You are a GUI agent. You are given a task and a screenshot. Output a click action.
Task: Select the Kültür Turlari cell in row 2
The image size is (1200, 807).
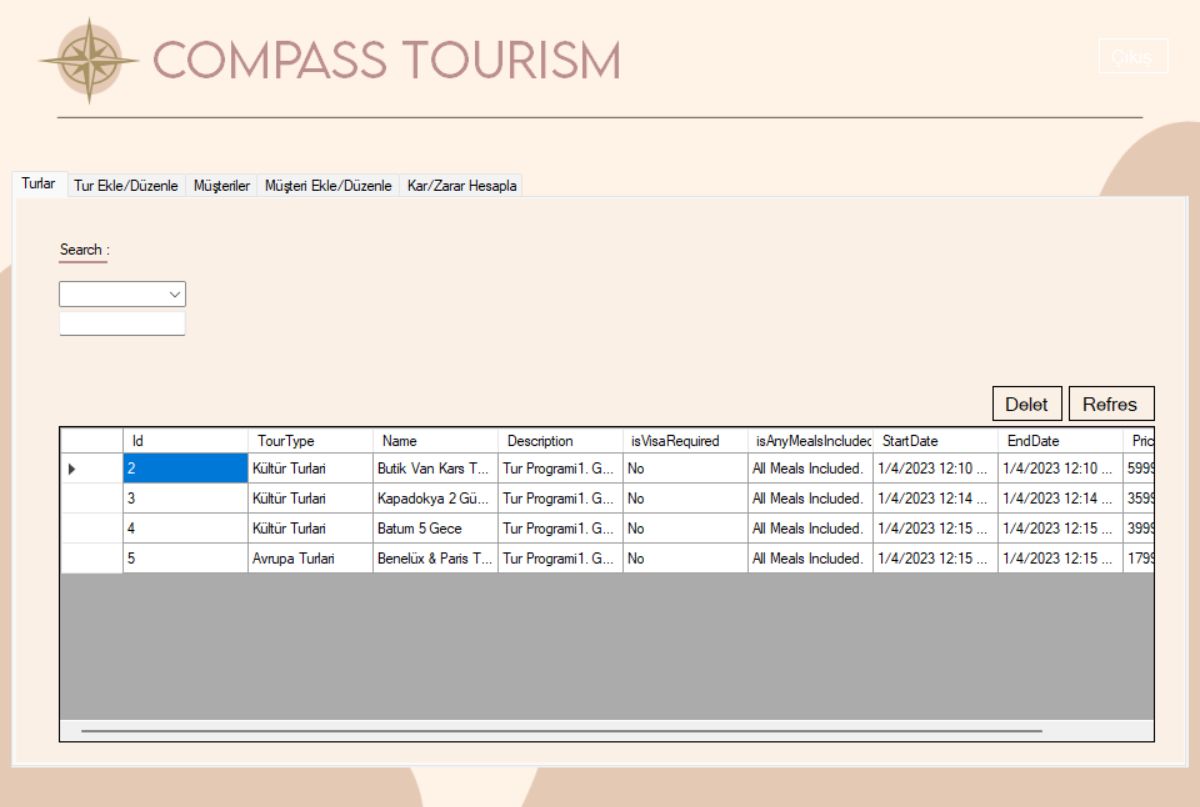[310, 468]
